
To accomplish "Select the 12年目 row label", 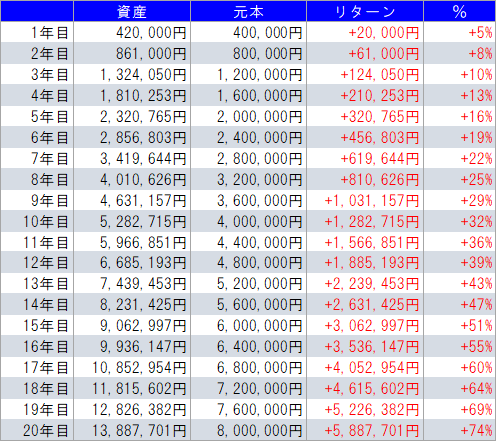I will [46, 263].
